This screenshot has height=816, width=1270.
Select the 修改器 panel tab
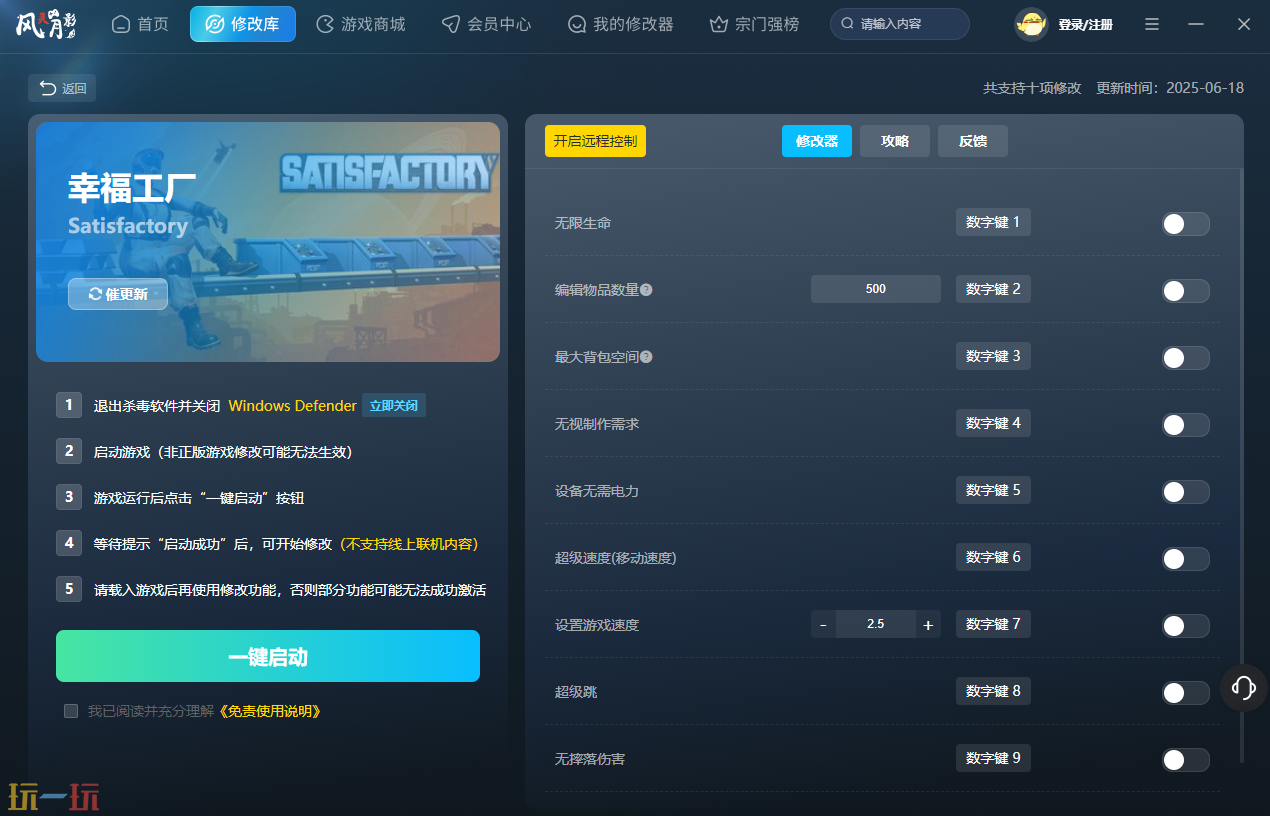pos(817,141)
